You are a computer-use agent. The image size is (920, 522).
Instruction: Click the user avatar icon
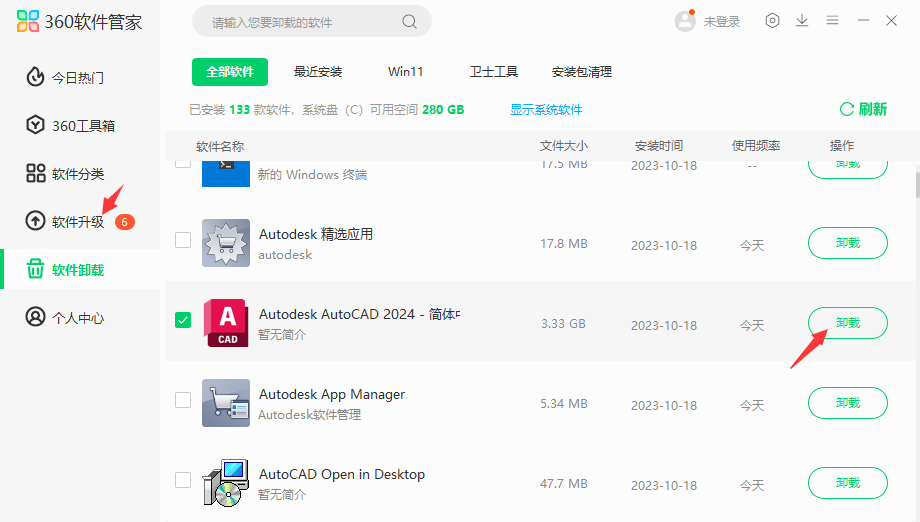(x=685, y=21)
